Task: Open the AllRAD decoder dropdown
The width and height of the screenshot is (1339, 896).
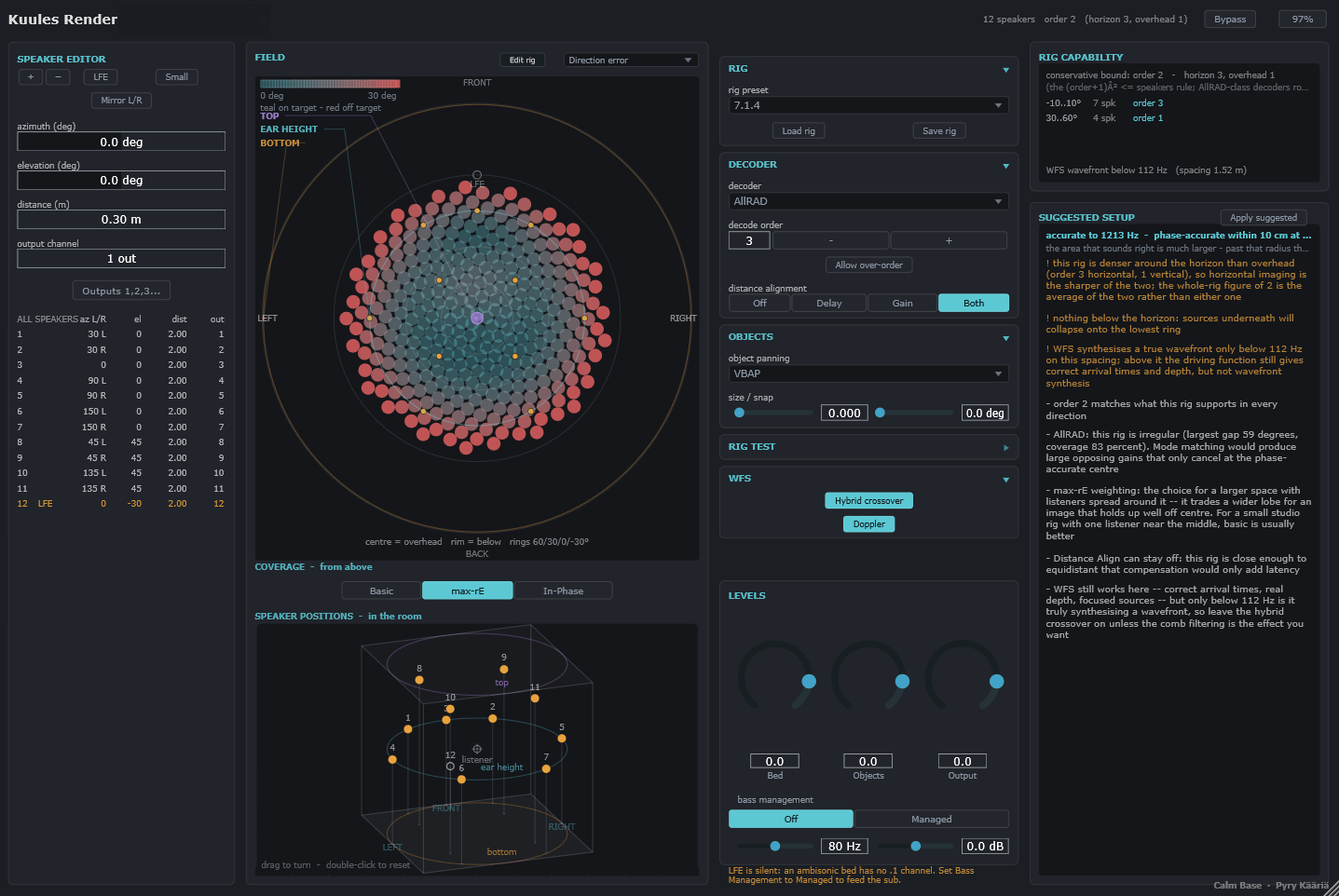Action: tap(868, 201)
